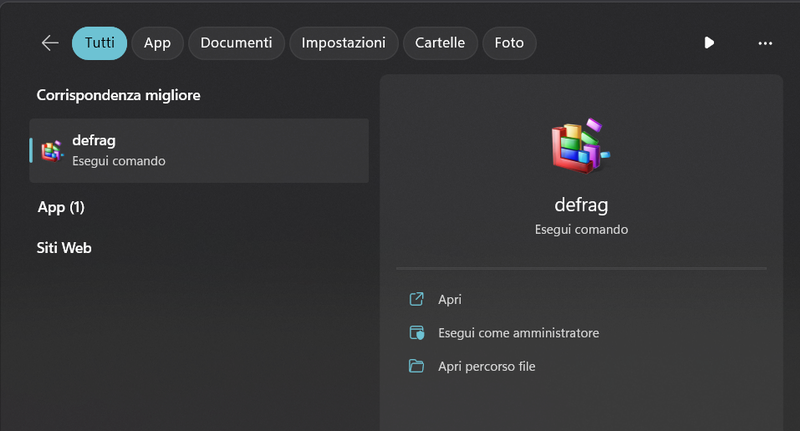800x431 pixels.
Task: Select the defrag best match result
Action: [199, 150]
